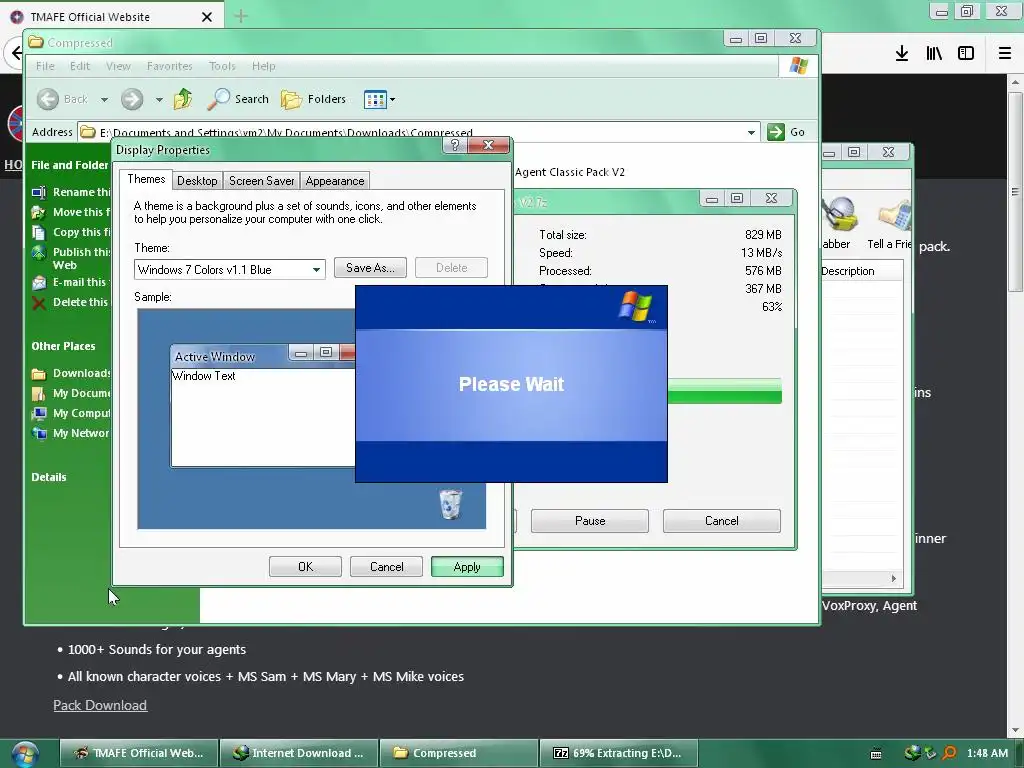
Task: Open the File menu in Compressed window
Action: point(45,66)
